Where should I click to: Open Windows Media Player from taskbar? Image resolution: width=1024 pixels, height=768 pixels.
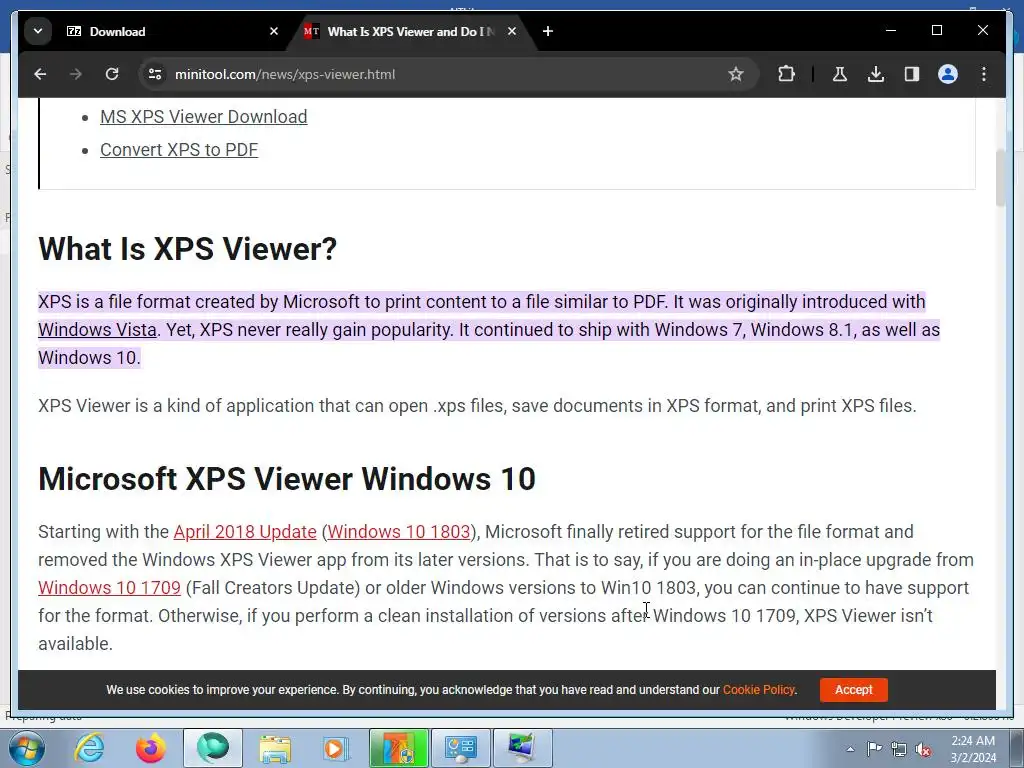[336, 748]
